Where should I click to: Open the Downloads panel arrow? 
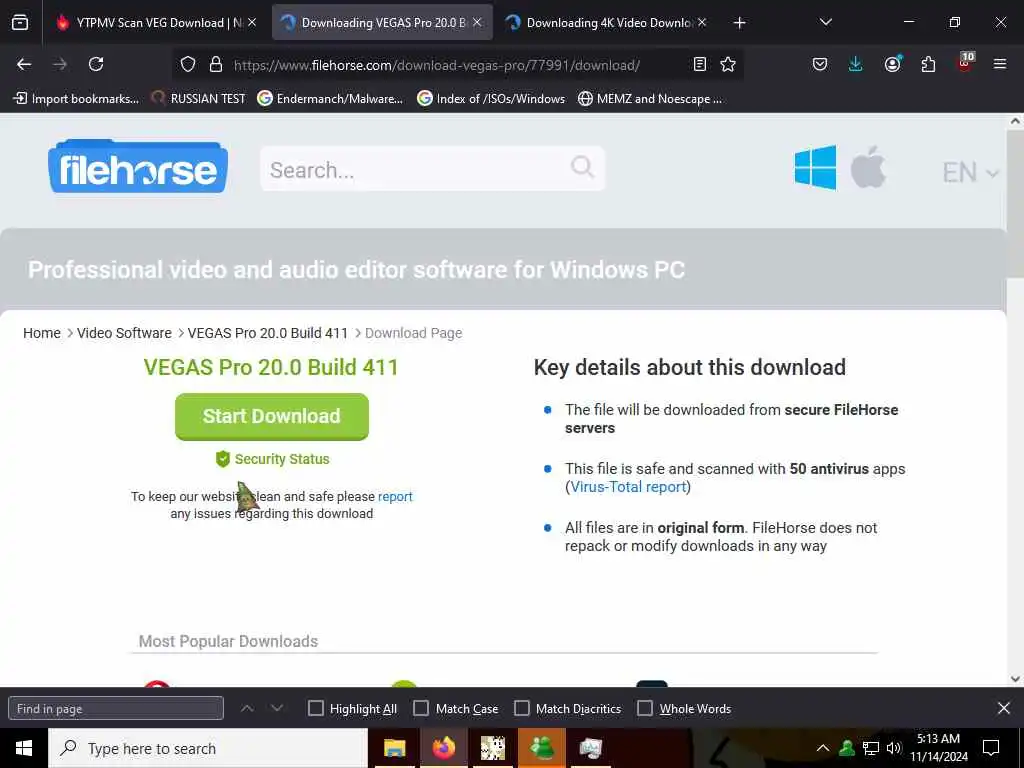coord(856,64)
